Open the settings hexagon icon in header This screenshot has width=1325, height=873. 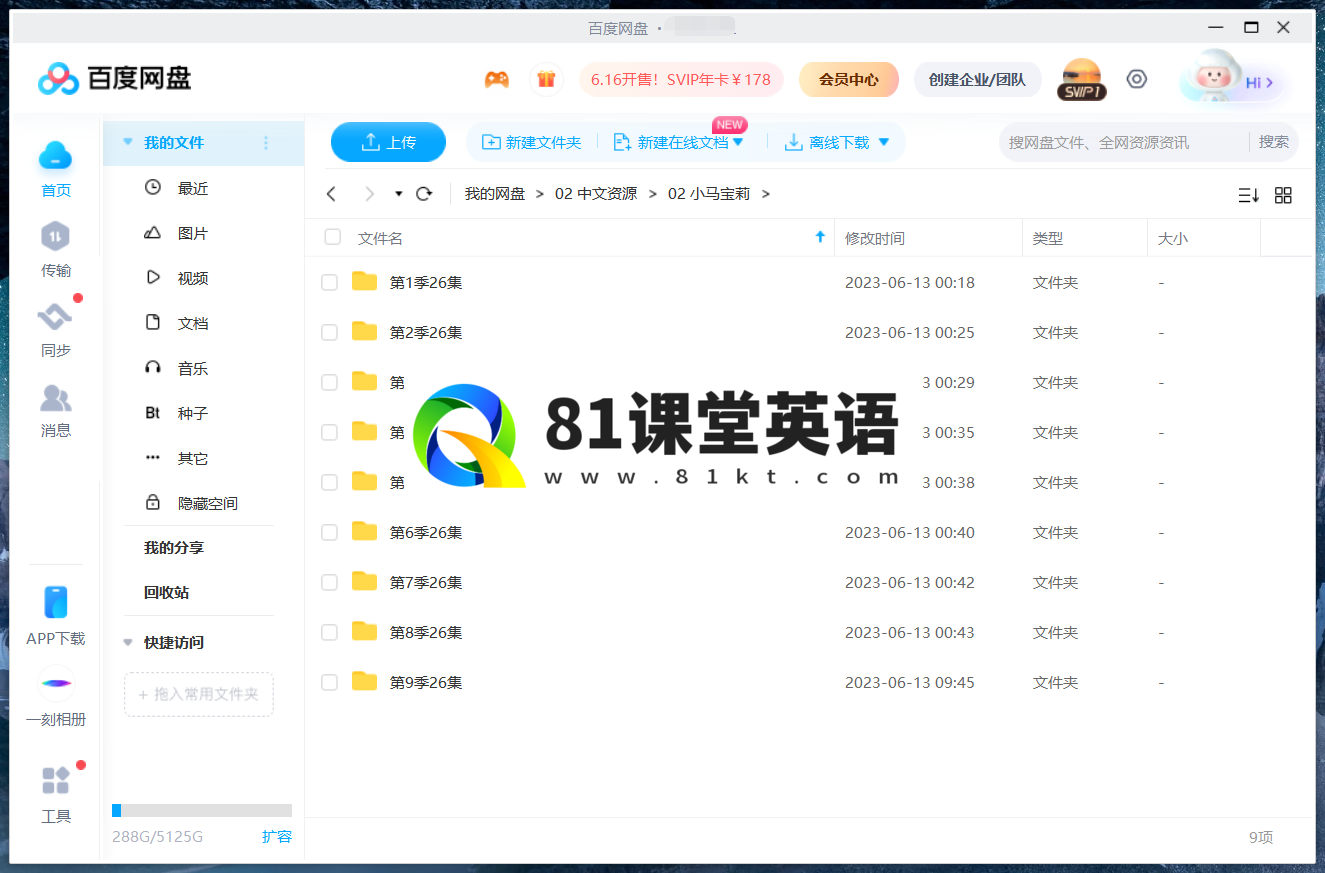click(x=1137, y=79)
